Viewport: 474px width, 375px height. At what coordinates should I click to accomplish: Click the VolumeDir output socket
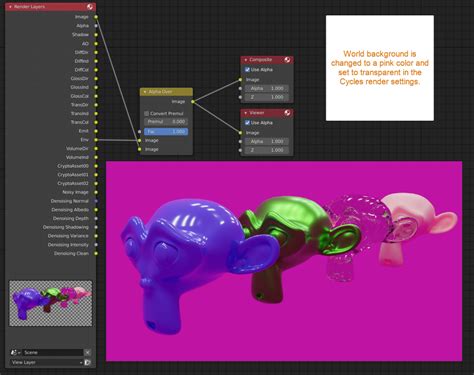(x=96, y=149)
